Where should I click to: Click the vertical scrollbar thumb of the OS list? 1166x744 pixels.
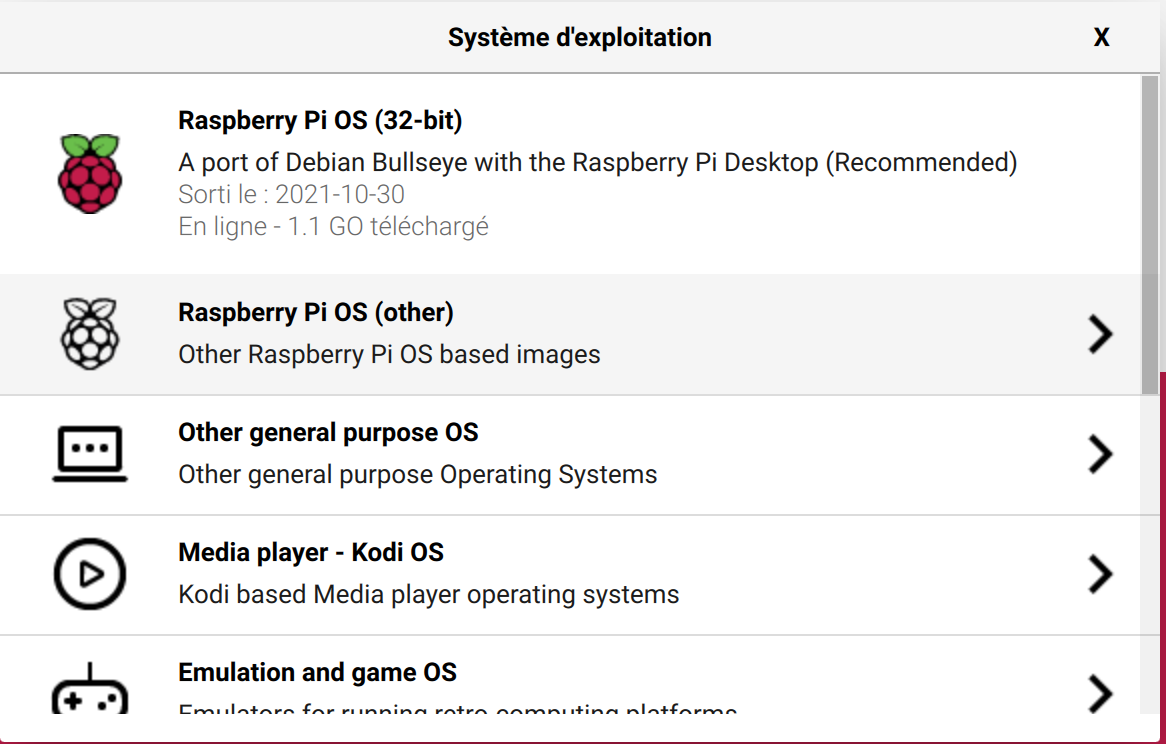click(1150, 235)
